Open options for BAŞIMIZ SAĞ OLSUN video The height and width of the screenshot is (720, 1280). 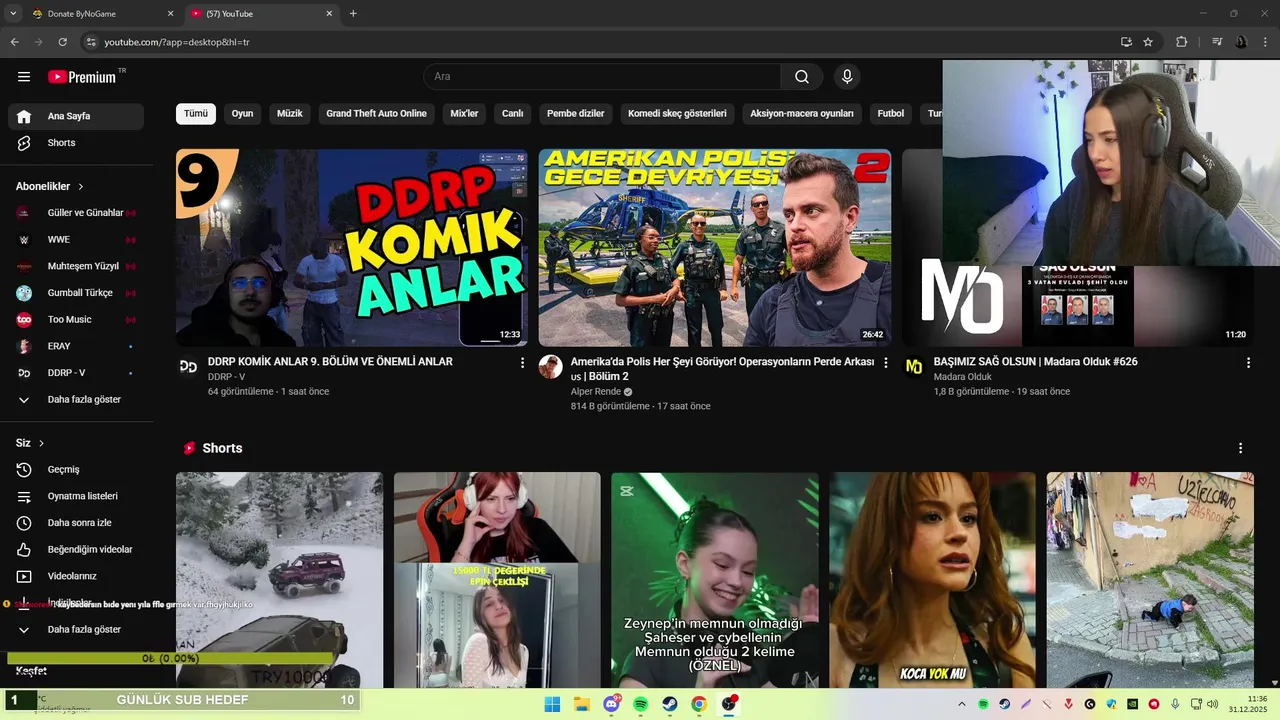[1248, 363]
